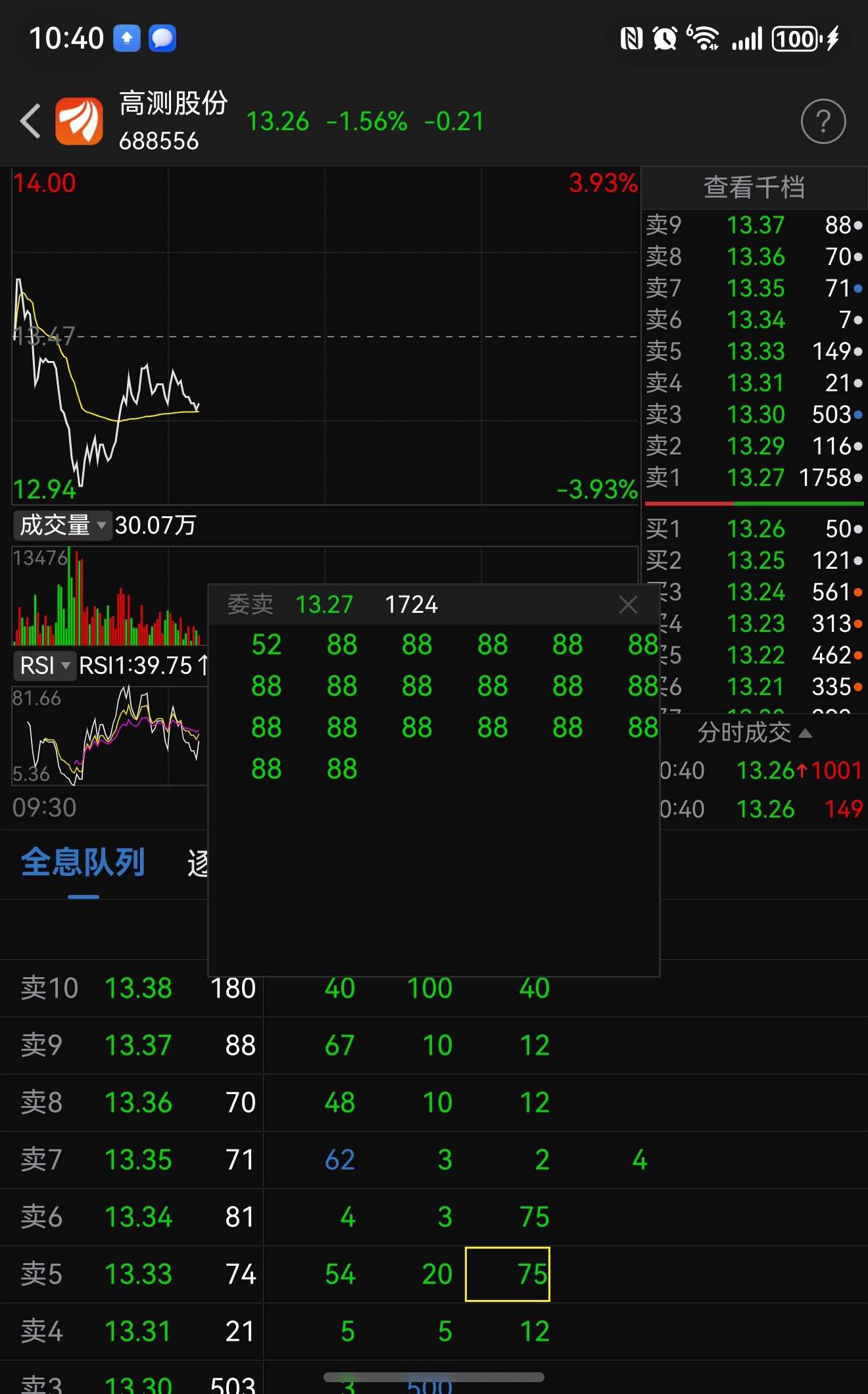Tap the dot beside 卖6 quantity 7
Screen dimensions: 868x1394
pos(858,320)
